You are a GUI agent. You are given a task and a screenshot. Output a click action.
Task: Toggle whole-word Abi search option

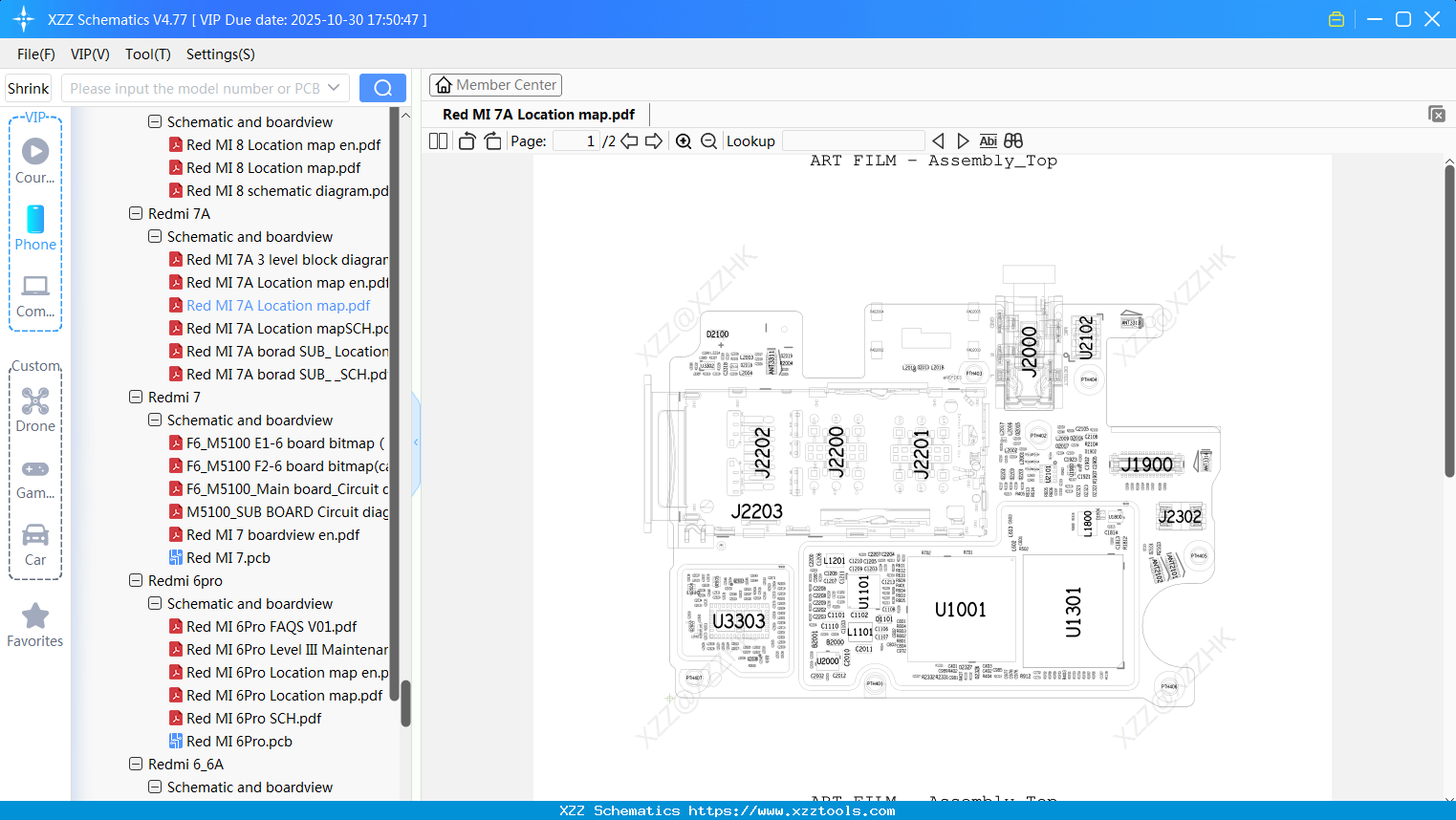(x=988, y=140)
